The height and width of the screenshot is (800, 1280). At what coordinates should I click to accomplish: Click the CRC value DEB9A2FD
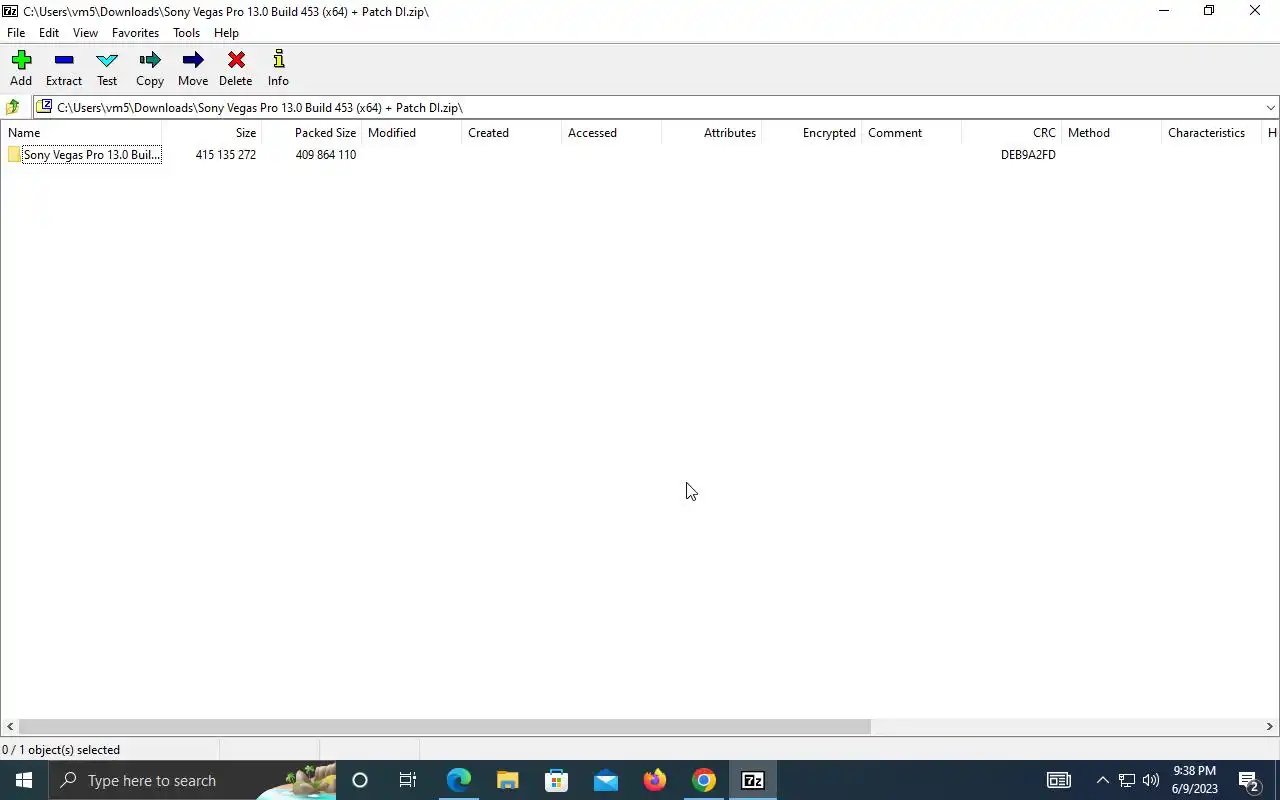click(1028, 155)
